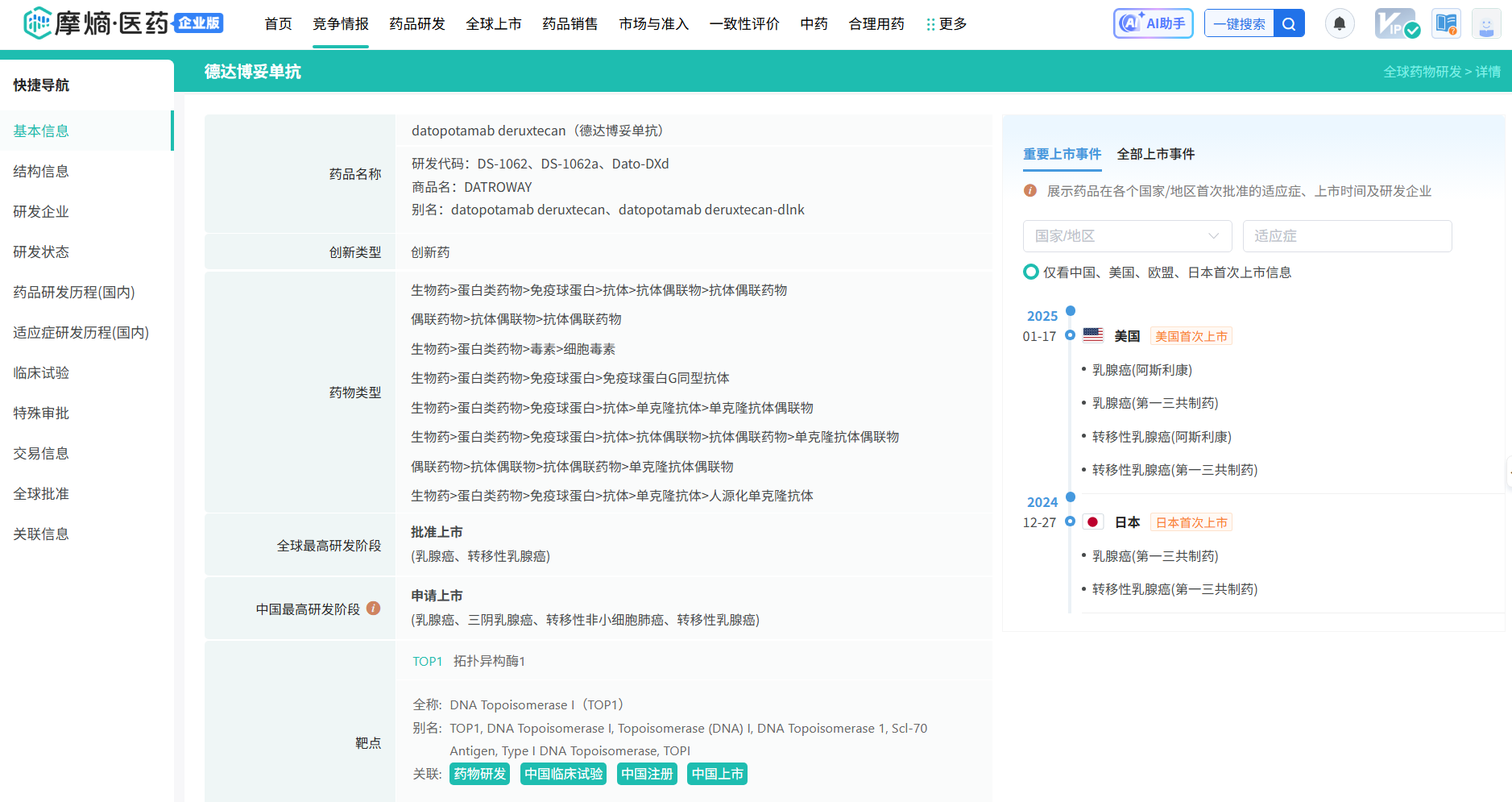Click the 中国临床试验 tag button
Screen dimensions: 1512x802
563,774
